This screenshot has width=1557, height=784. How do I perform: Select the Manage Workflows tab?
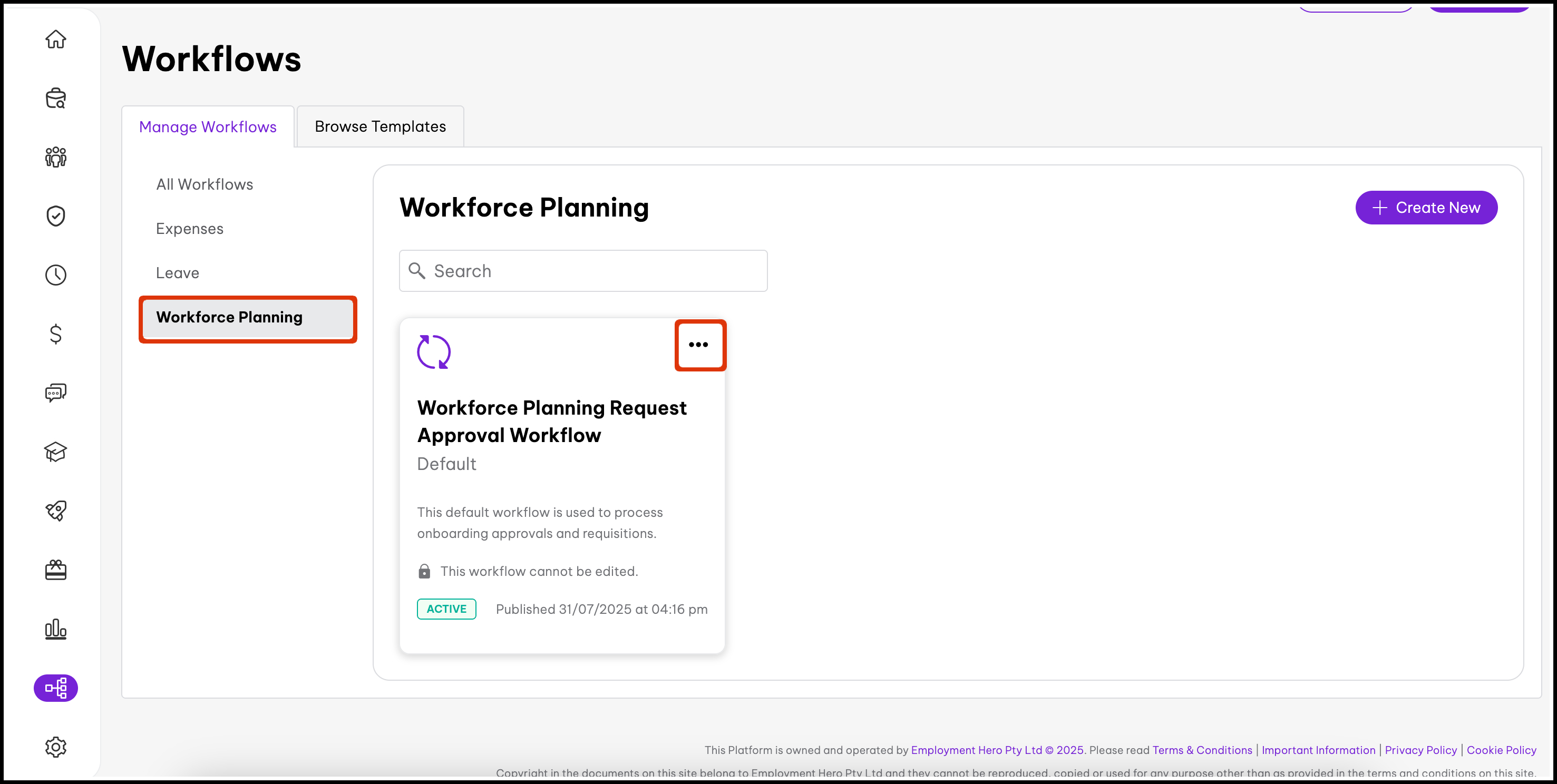(208, 126)
